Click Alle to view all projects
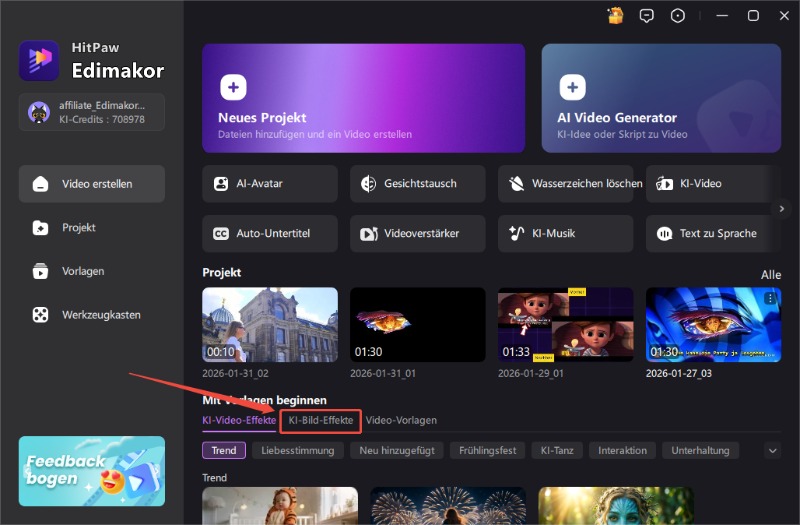This screenshot has width=800, height=525. pos(771,275)
